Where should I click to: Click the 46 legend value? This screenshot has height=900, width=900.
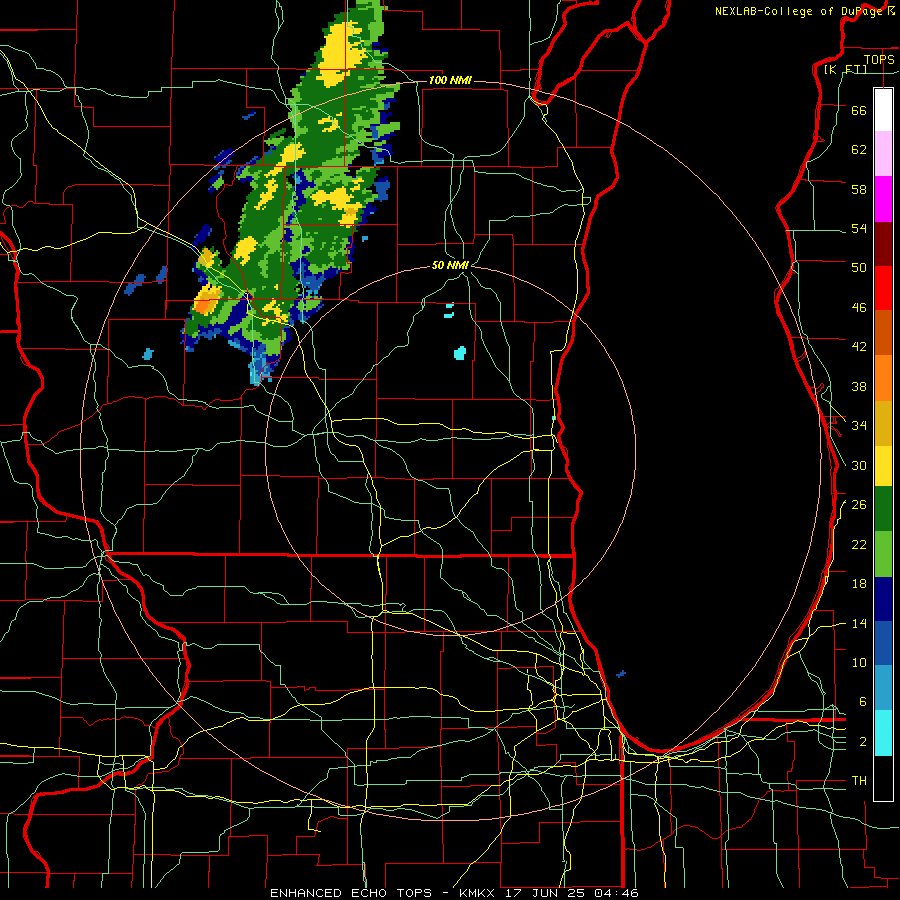859,308
